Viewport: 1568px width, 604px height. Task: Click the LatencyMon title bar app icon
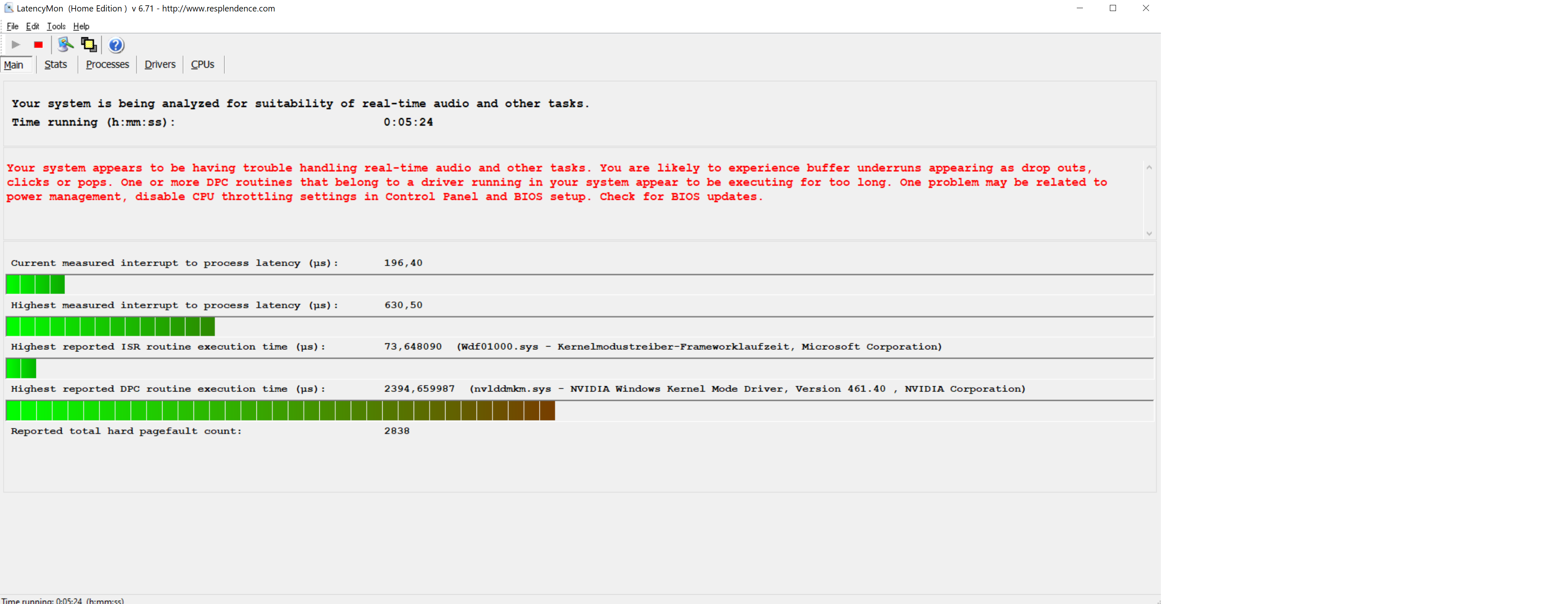click(x=9, y=8)
